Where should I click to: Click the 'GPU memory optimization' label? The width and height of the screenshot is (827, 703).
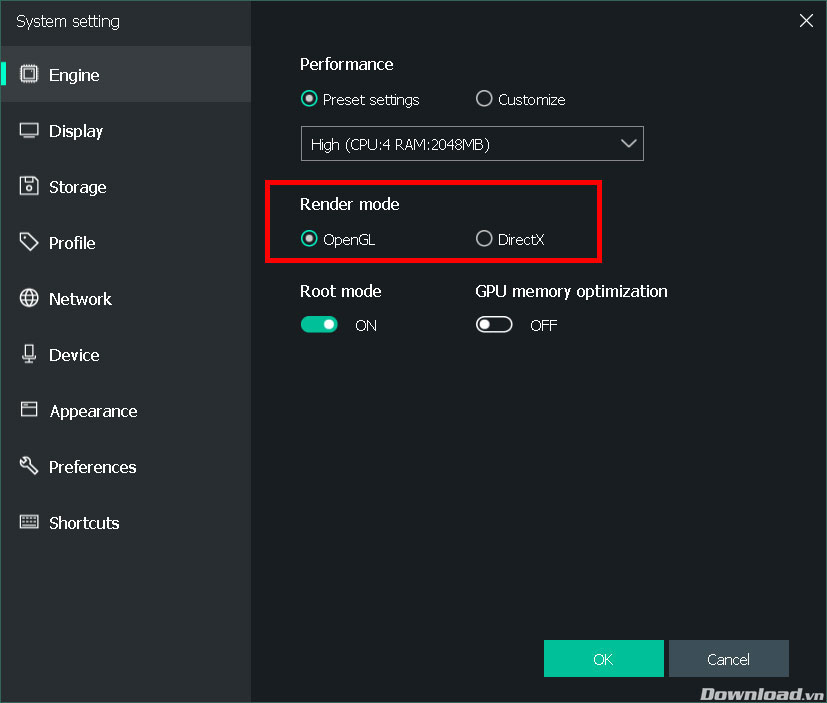click(x=571, y=291)
